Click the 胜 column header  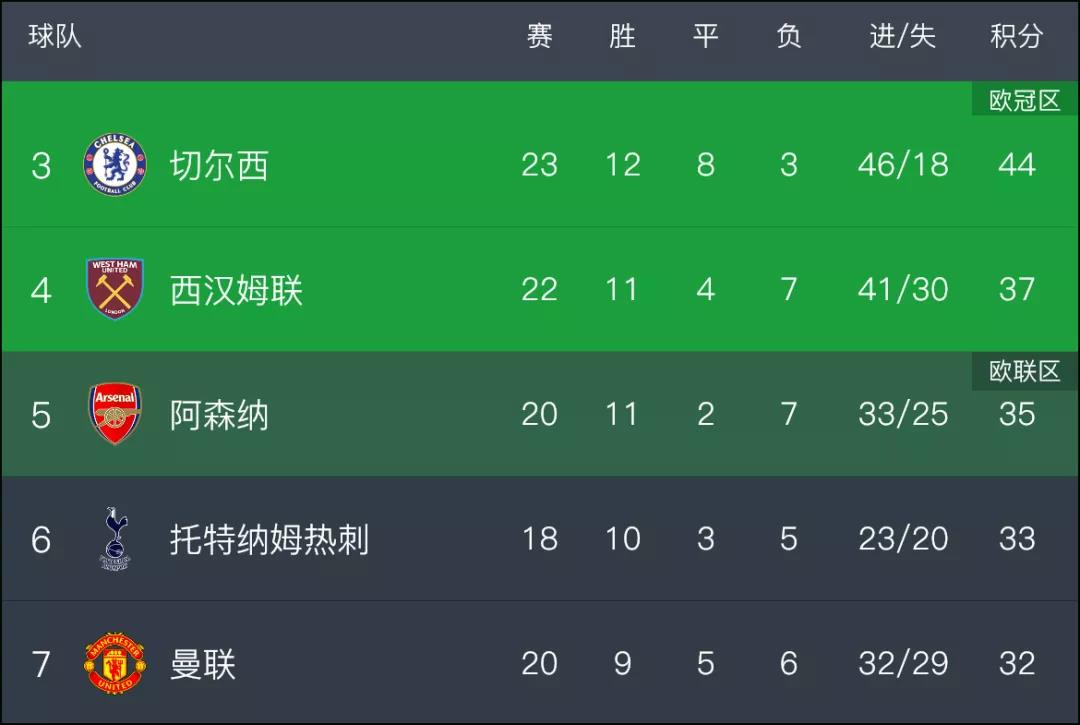(622, 36)
